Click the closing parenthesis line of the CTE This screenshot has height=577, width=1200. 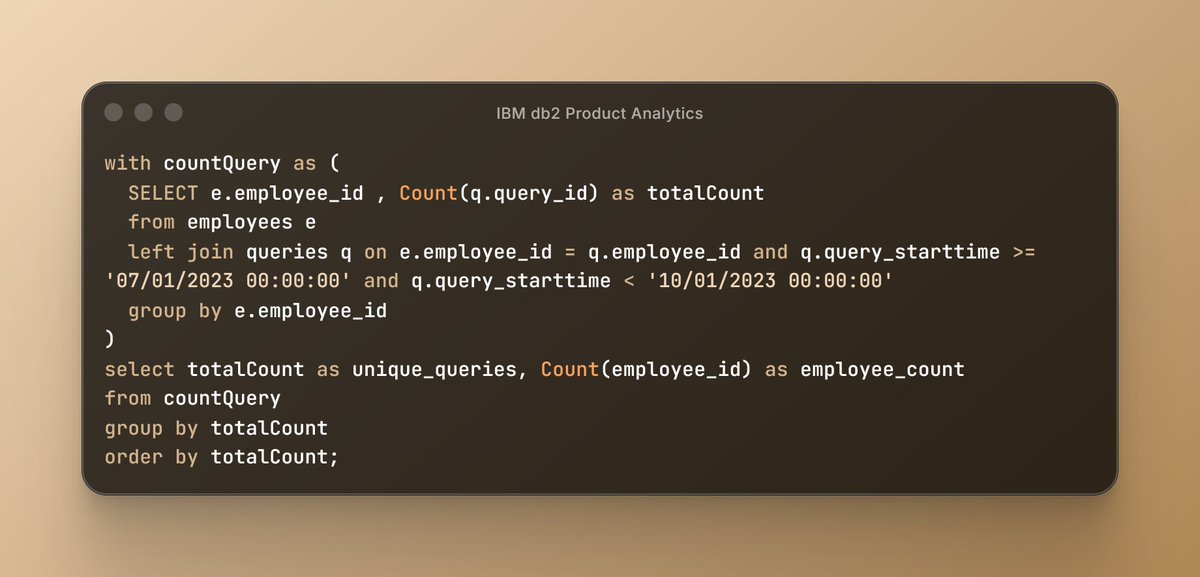click(110, 340)
